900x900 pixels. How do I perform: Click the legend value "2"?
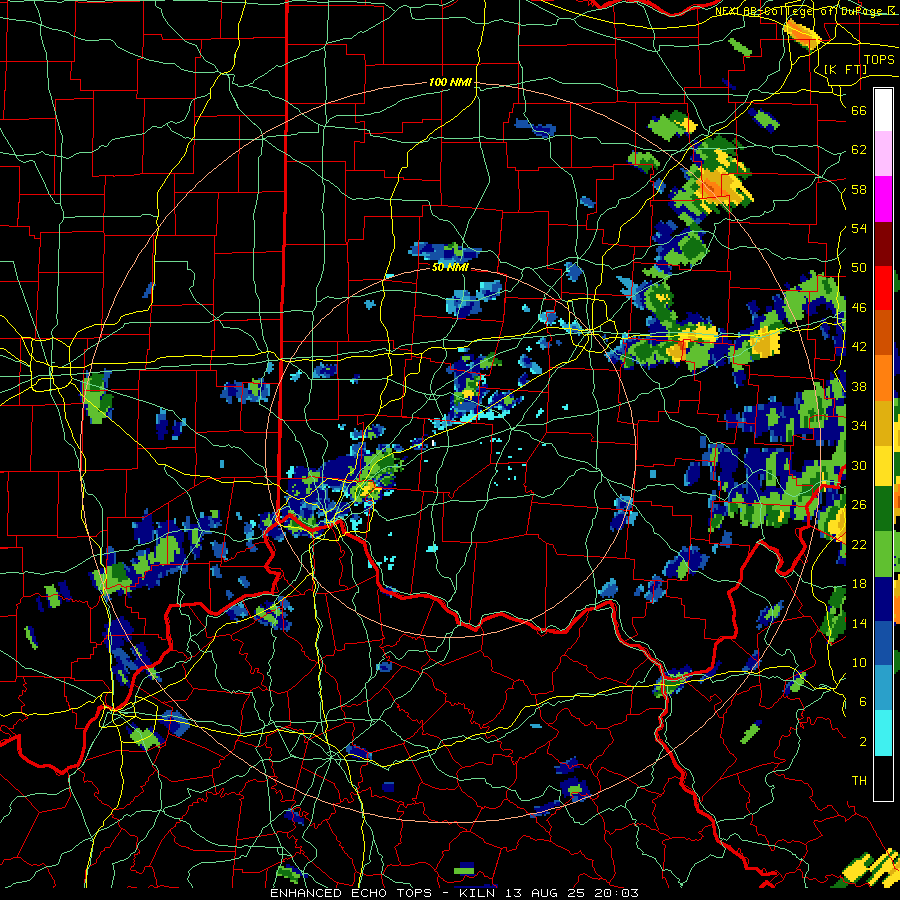coord(863,742)
